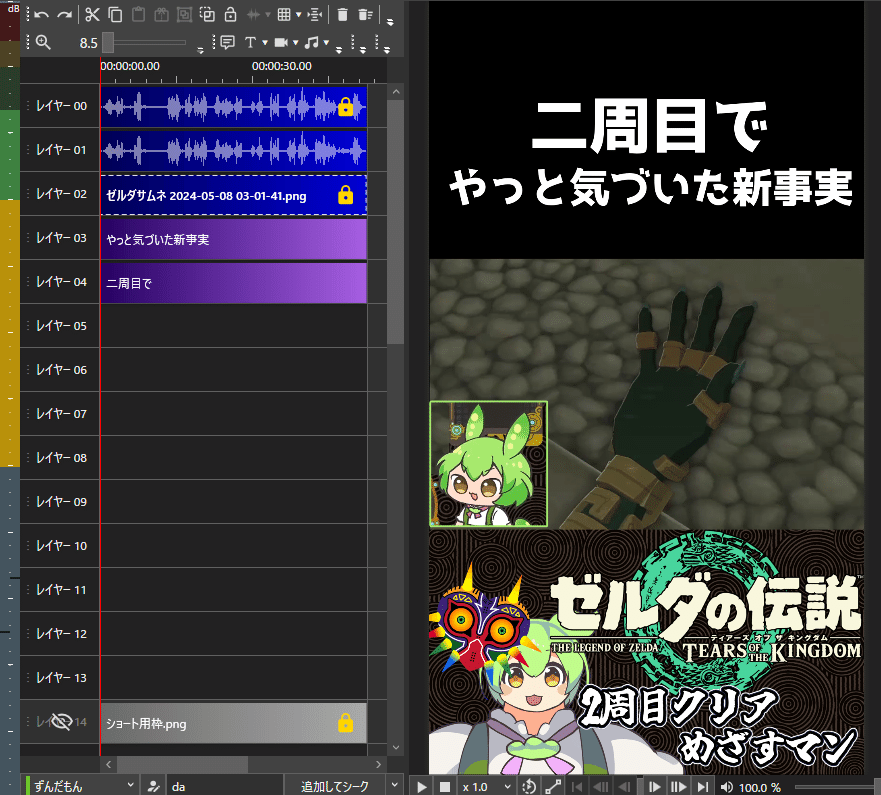Expand grid options dropdown arrow
881x795 pixels.
click(x=299, y=15)
